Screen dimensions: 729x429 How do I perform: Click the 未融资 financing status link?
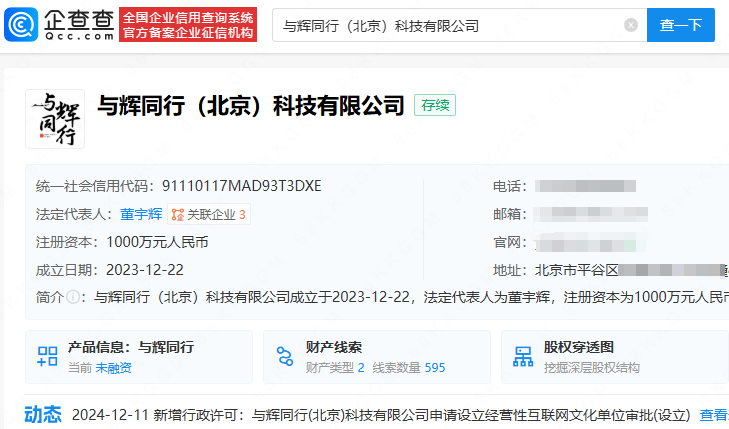pos(113,368)
